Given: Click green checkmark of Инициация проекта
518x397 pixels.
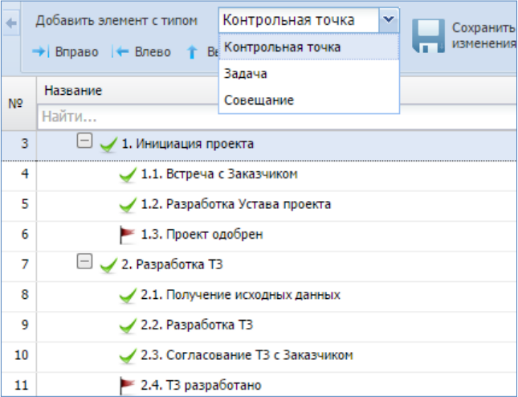Looking at the screenshot, I should [108, 144].
